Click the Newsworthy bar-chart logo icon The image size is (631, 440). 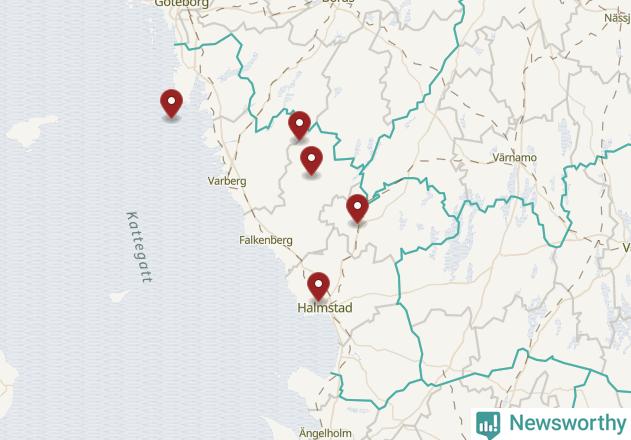pos(488,424)
